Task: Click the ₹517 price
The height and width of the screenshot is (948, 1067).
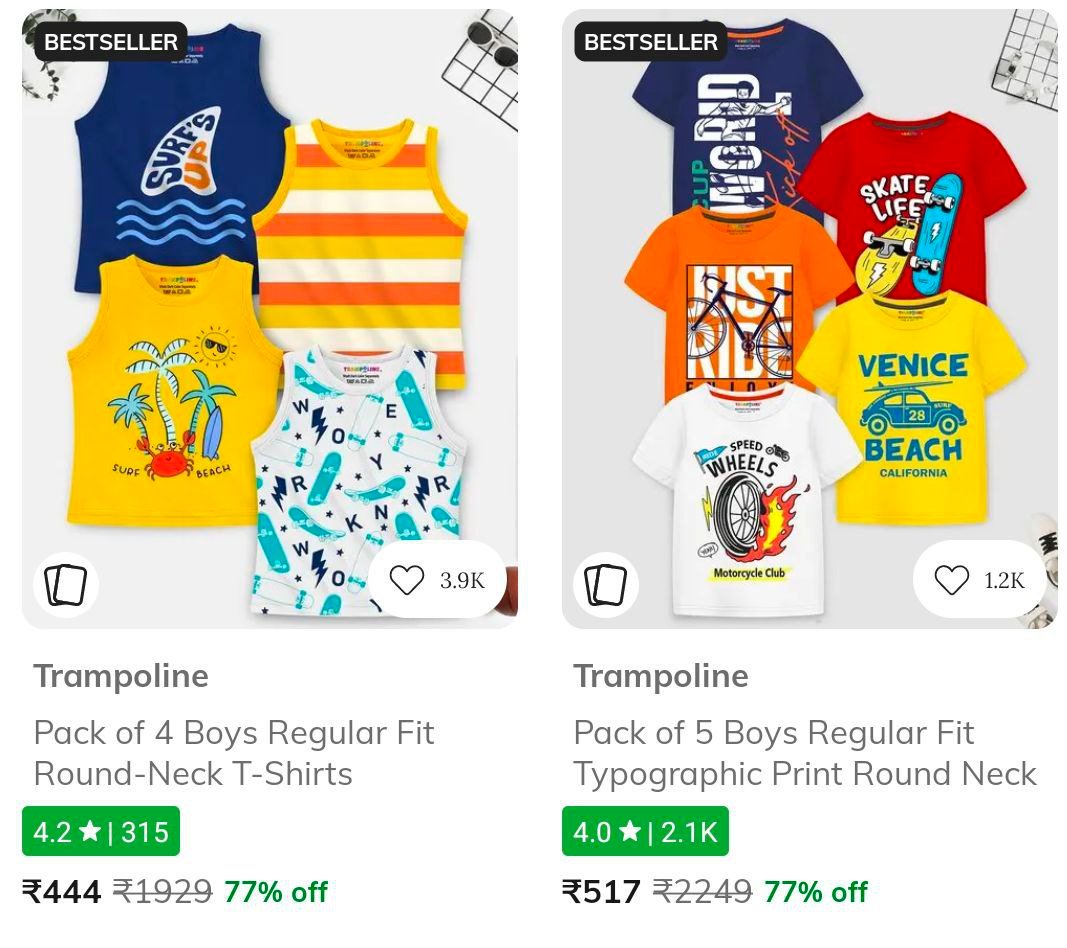Action: pos(602,891)
